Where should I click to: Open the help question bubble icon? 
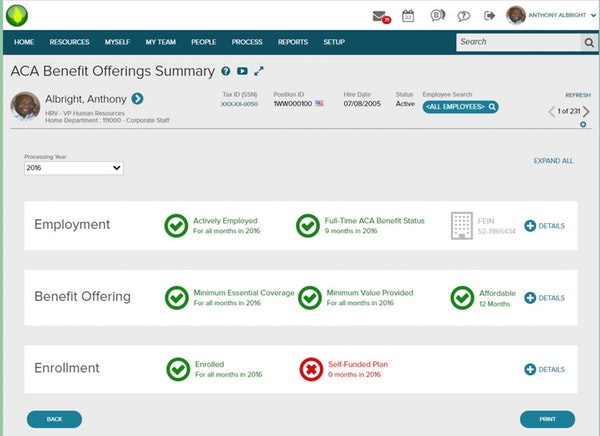pyautogui.click(x=463, y=16)
